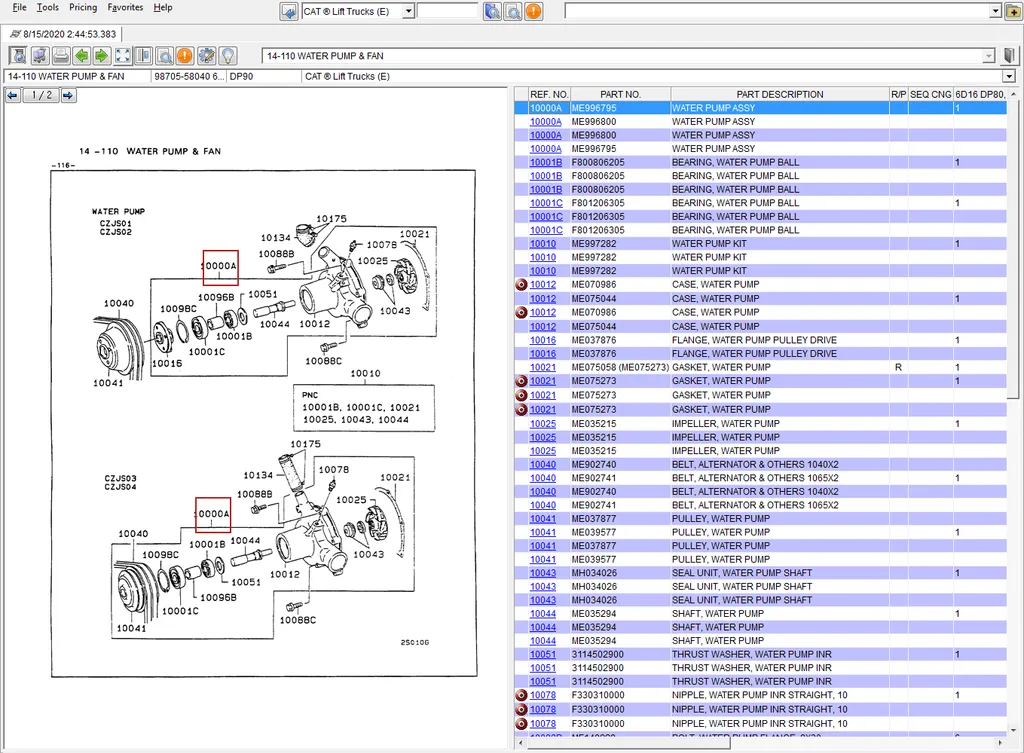The height and width of the screenshot is (753, 1024).
Task: Click the first icon in the viewer toolbar
Action: [19, 56]
